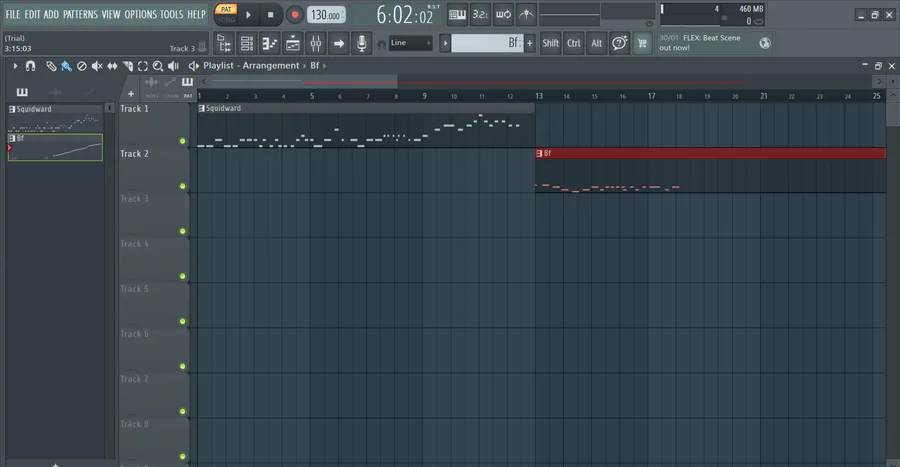900x467 pixels.
Task: Open the help speech-bubble icon
Action: click(619, 43)
